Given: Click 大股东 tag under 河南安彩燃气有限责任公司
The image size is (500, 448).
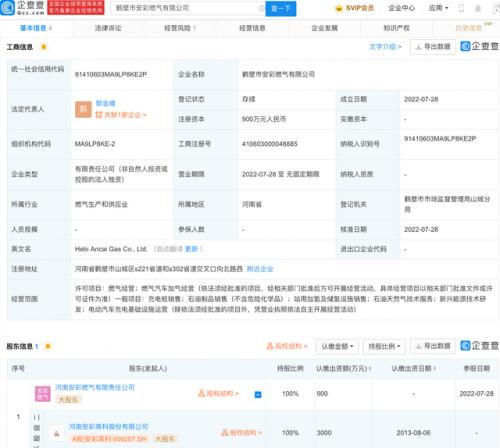Looking at the screenshot, I should point(68,399).
